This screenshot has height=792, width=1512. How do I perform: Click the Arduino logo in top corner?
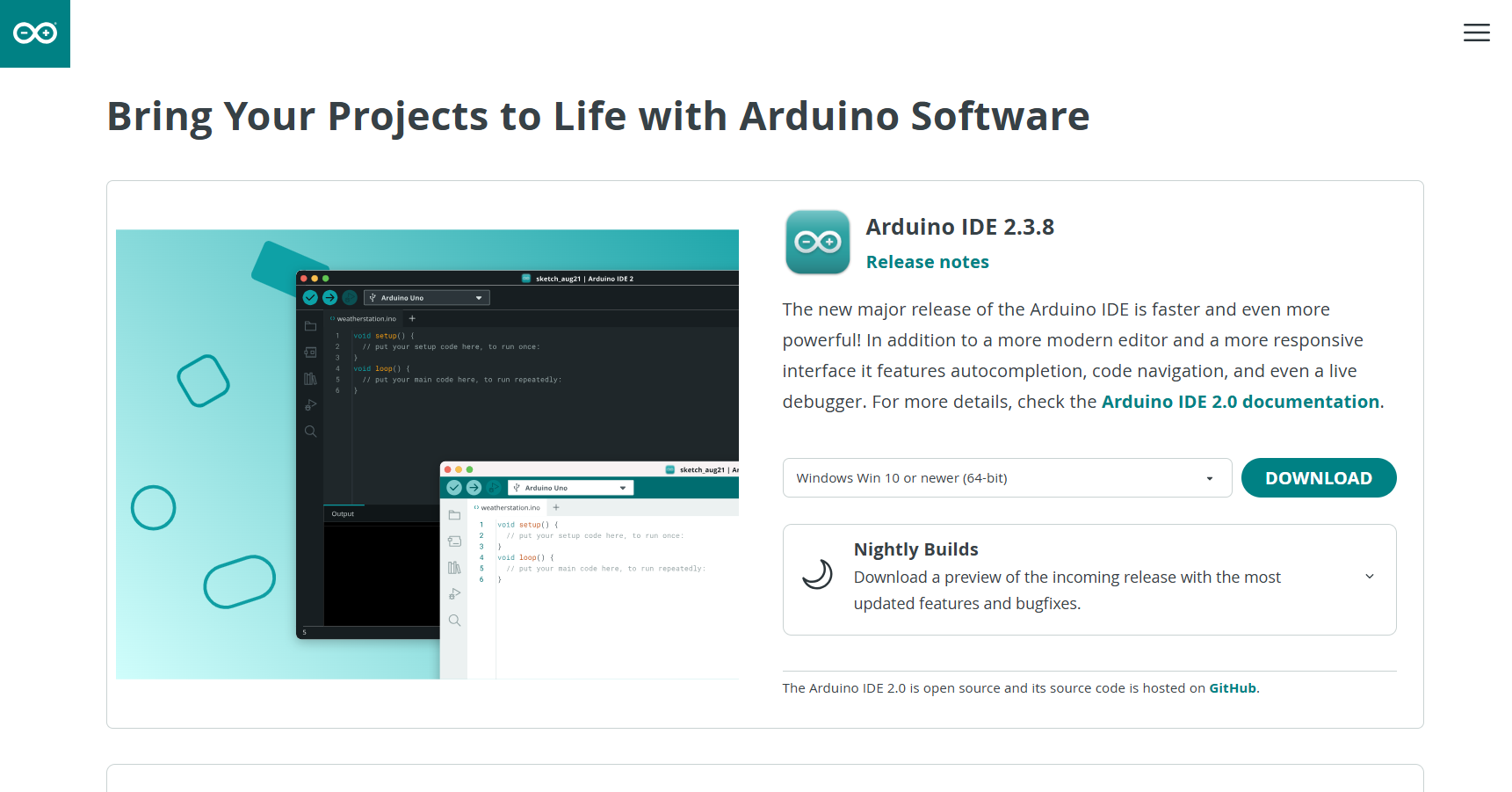tap(35, 33)
